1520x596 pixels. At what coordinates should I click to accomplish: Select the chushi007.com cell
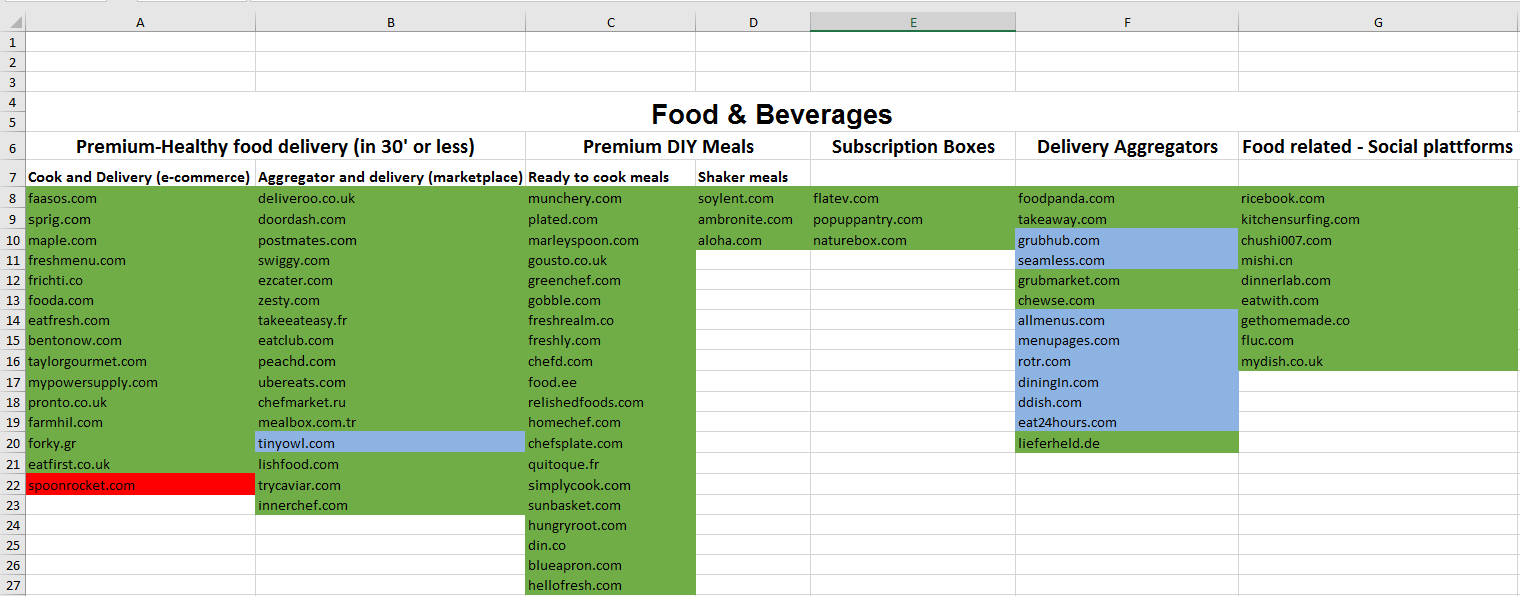[1379, 240]
